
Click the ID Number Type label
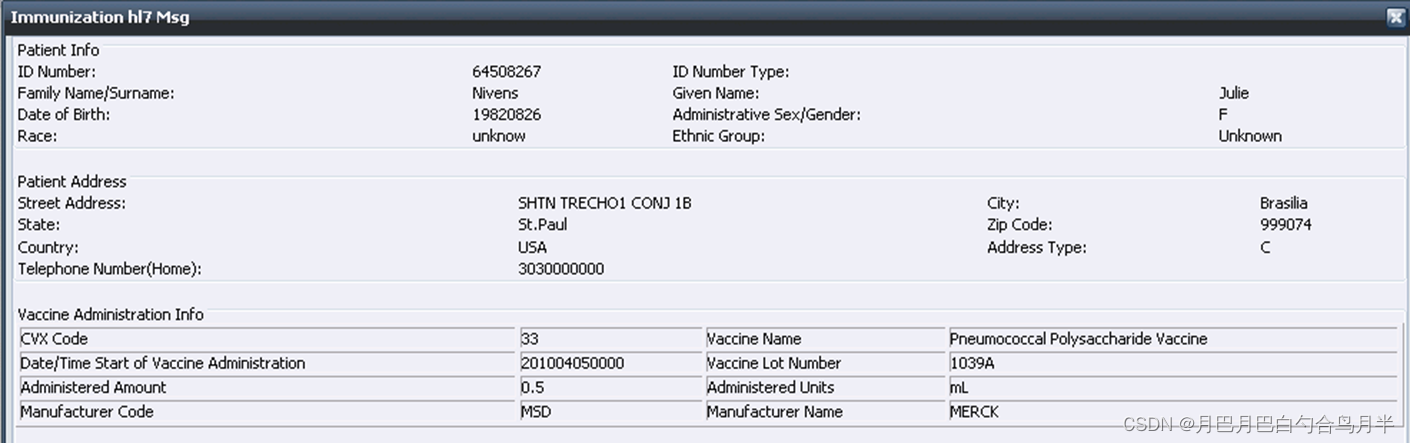(x=731, y=72)
